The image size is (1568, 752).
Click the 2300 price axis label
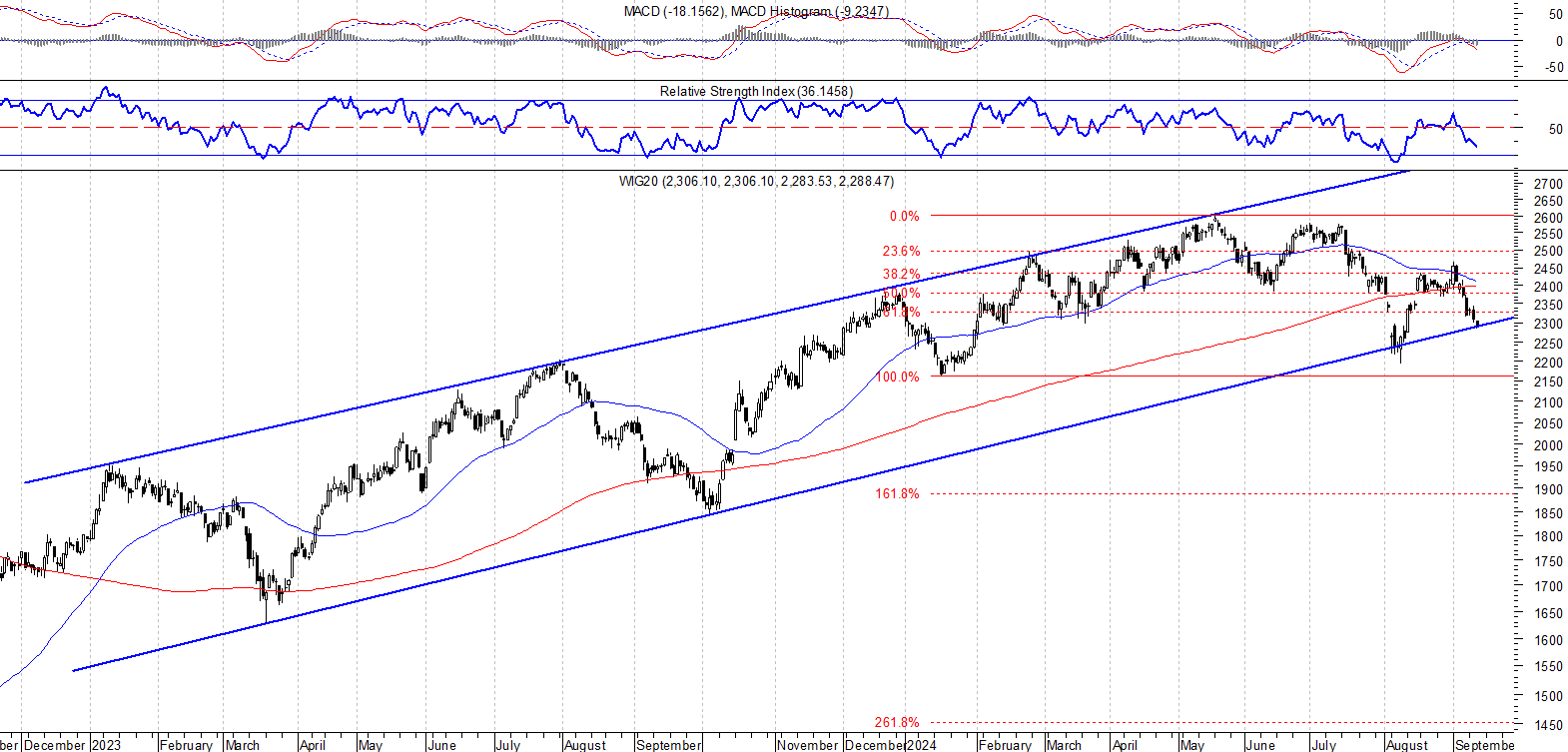[x=1548, y=325]
